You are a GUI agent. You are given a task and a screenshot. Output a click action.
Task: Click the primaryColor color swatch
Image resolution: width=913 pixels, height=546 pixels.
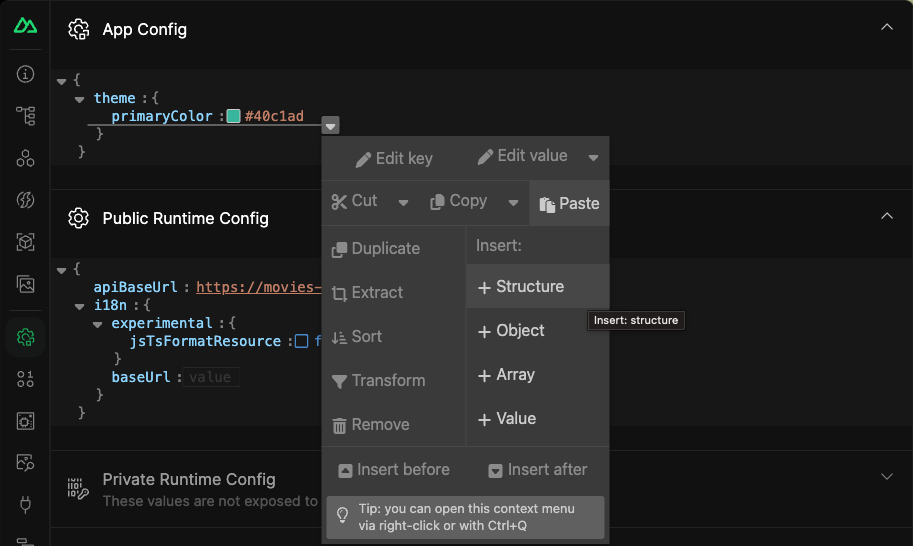pyautogui.click(x=233, y=117)
